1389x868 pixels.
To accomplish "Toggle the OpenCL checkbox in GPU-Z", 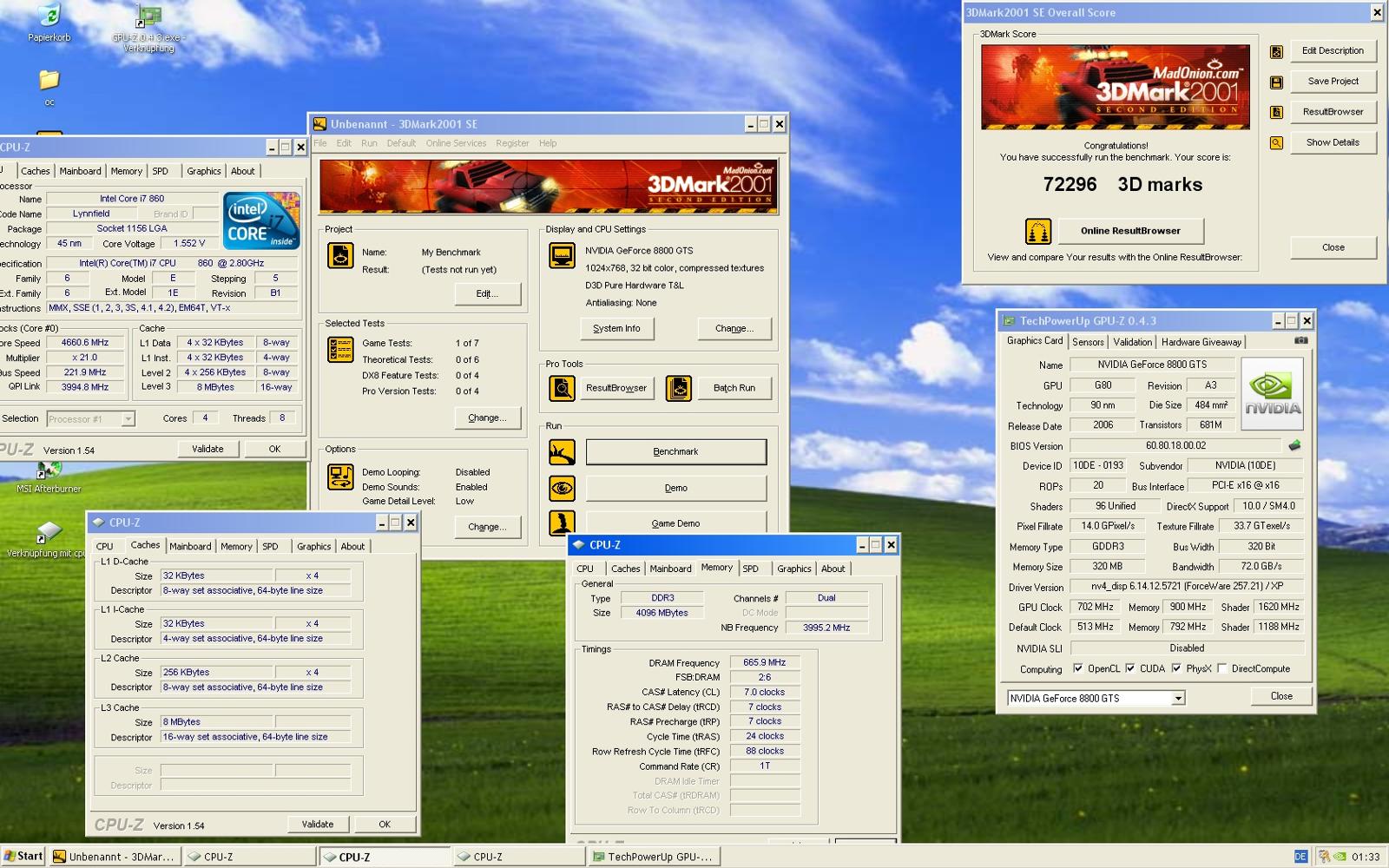I will pyautogui.click(x=1077, y=668).
